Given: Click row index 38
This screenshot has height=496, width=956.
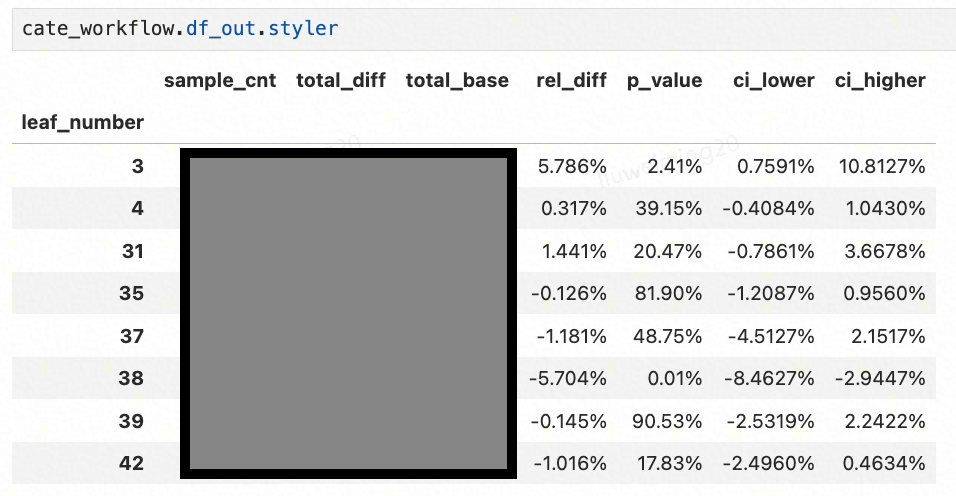Looking at the screenshot, I should (x=132, y=378).
